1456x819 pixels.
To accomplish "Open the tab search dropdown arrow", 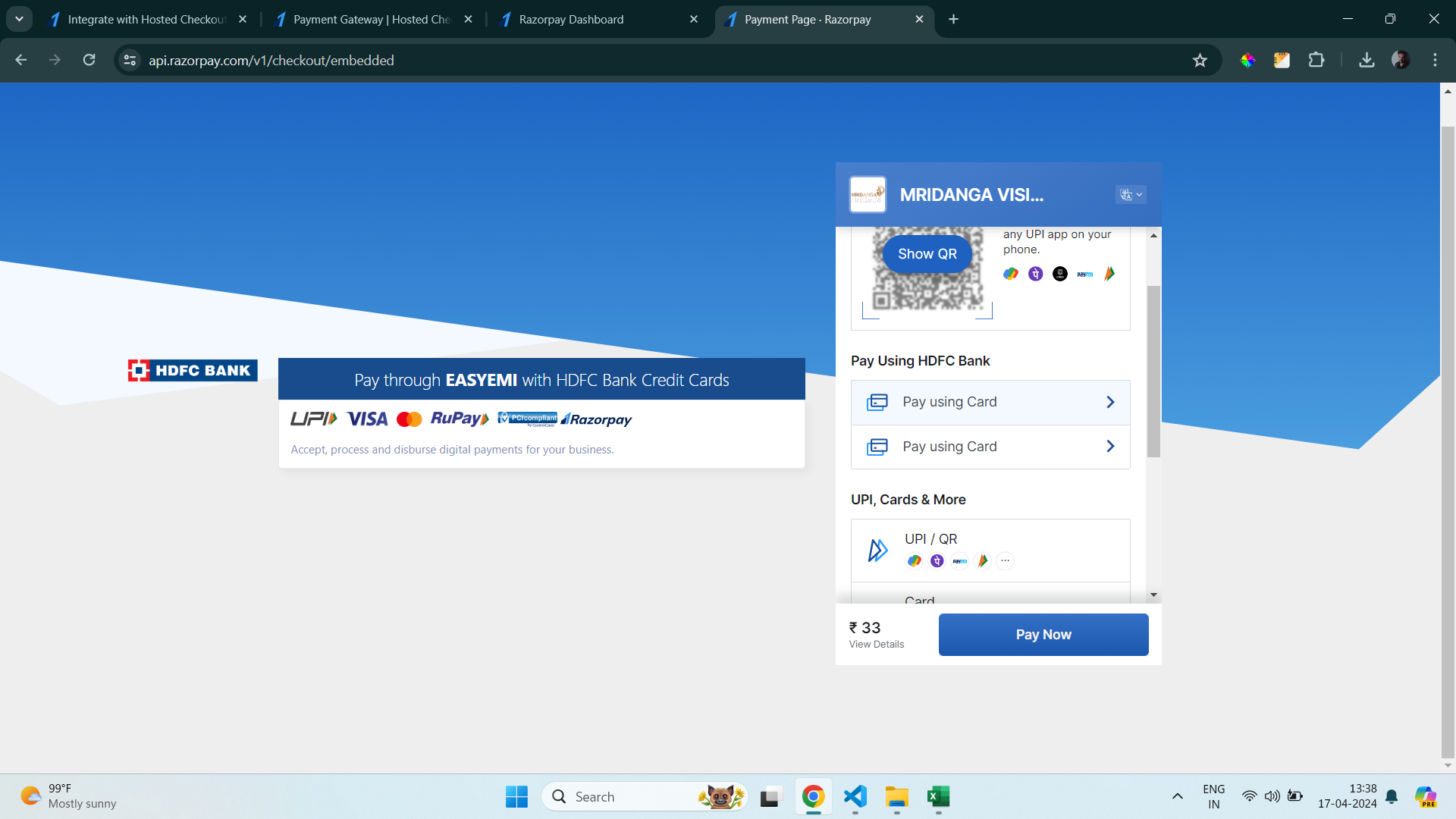I will pyautogui.click(x=19, y=20).
